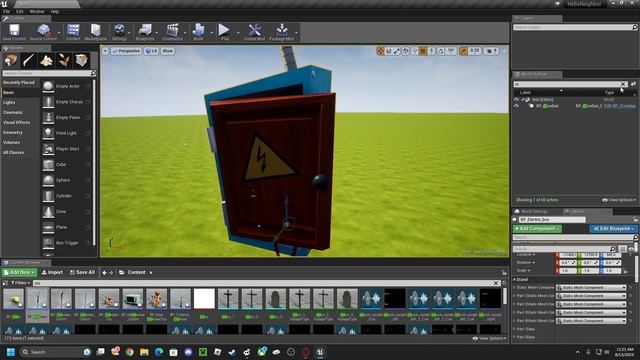This screenshot has width=640, height=360.
Task: Toggle visibility of the test (Editor) world row
Action: (516, 99)
